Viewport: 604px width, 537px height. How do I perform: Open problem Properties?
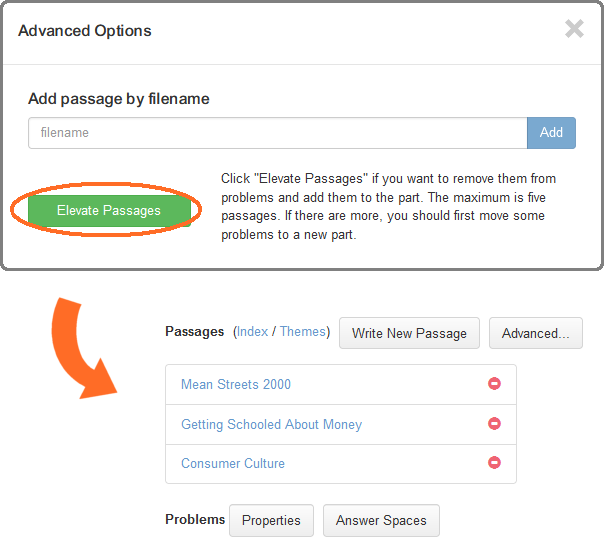coord(271,520)
